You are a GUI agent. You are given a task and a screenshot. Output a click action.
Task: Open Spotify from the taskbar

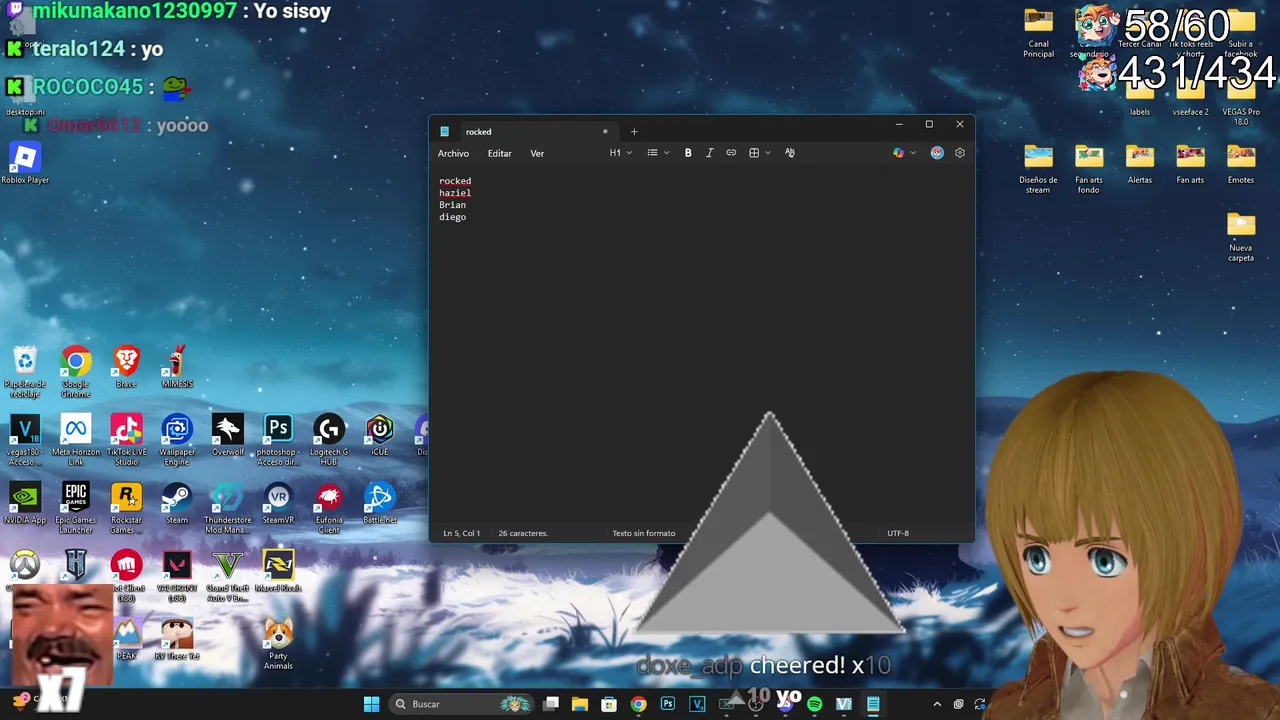click(814, 704)
